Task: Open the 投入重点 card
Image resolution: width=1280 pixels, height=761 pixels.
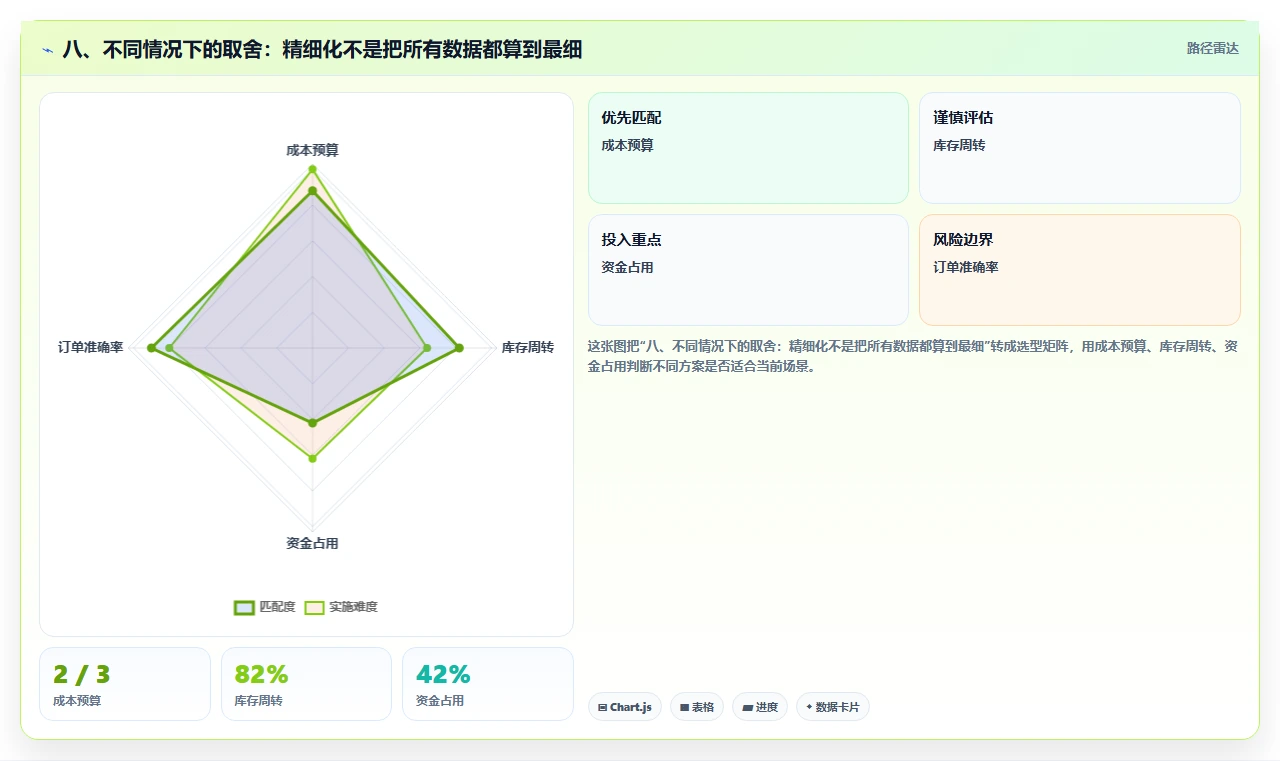Action: pyautogui.click(x=748, y=270)
